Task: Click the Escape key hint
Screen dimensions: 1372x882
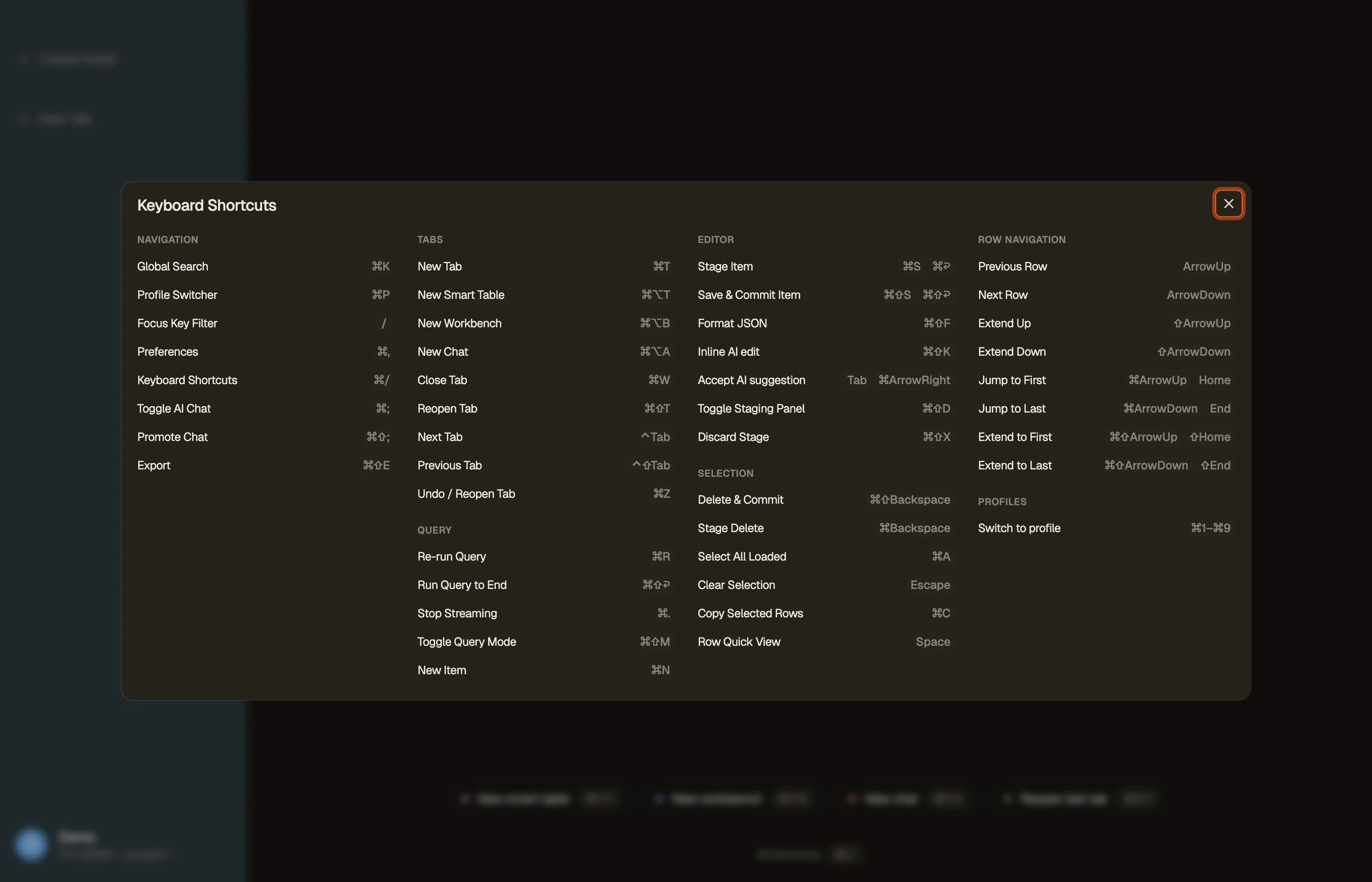Action: coord(930,585)
